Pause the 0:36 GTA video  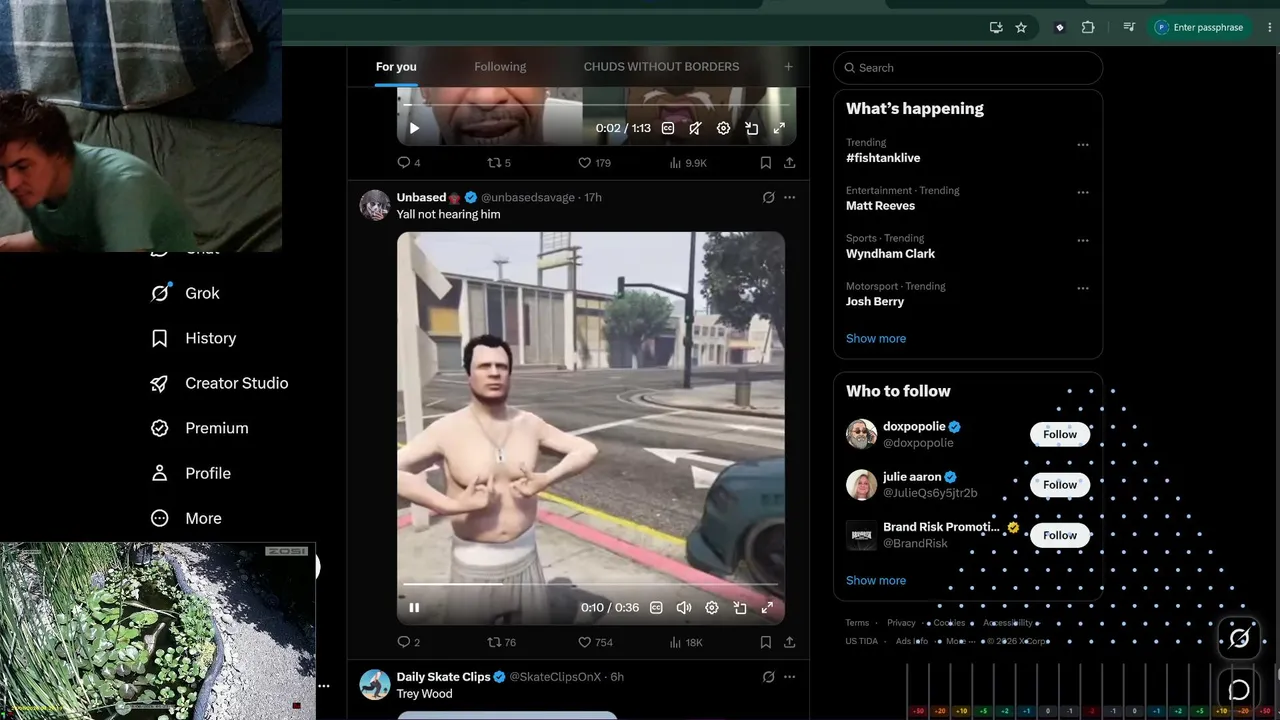pos(414,607)
